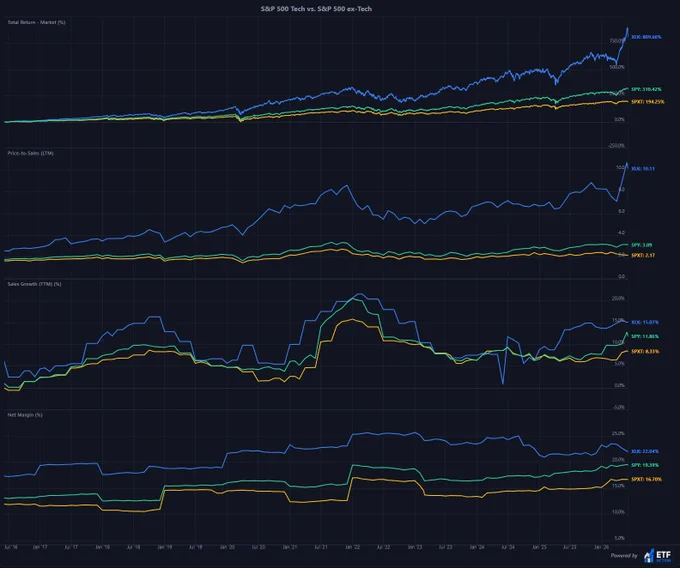
Task: Click the -250.0% tick in Total Return panel
Action: (x=617, y=146)
